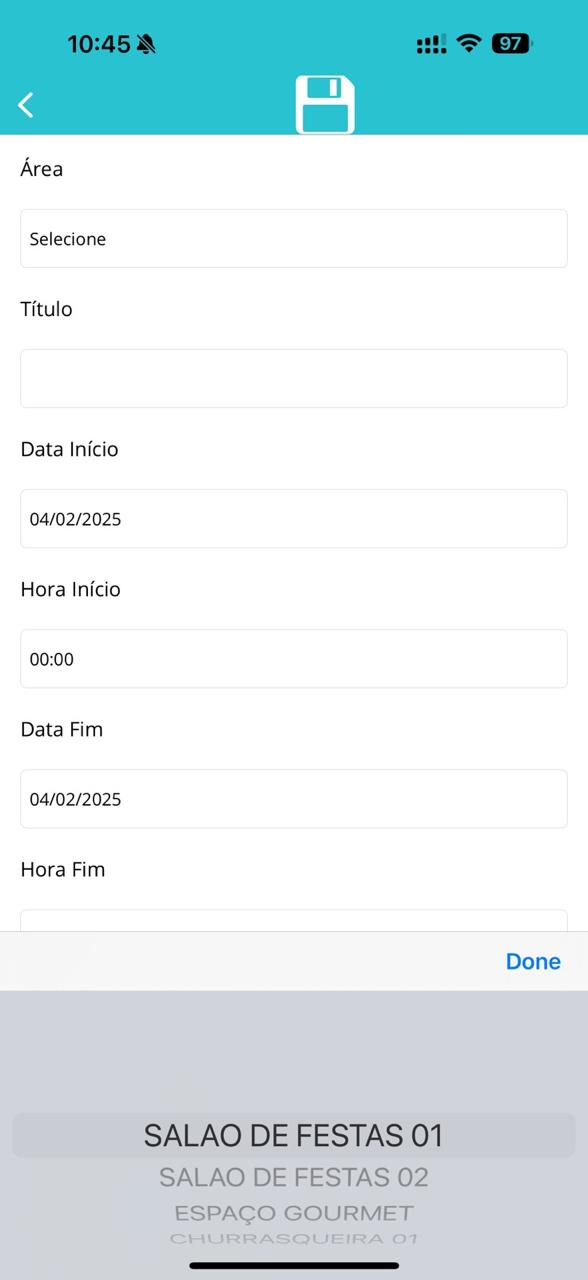Select SALAO DE FESTAS 01 in picker
The height and width of the screenshot is (1280, 588).
(294, 1135)
